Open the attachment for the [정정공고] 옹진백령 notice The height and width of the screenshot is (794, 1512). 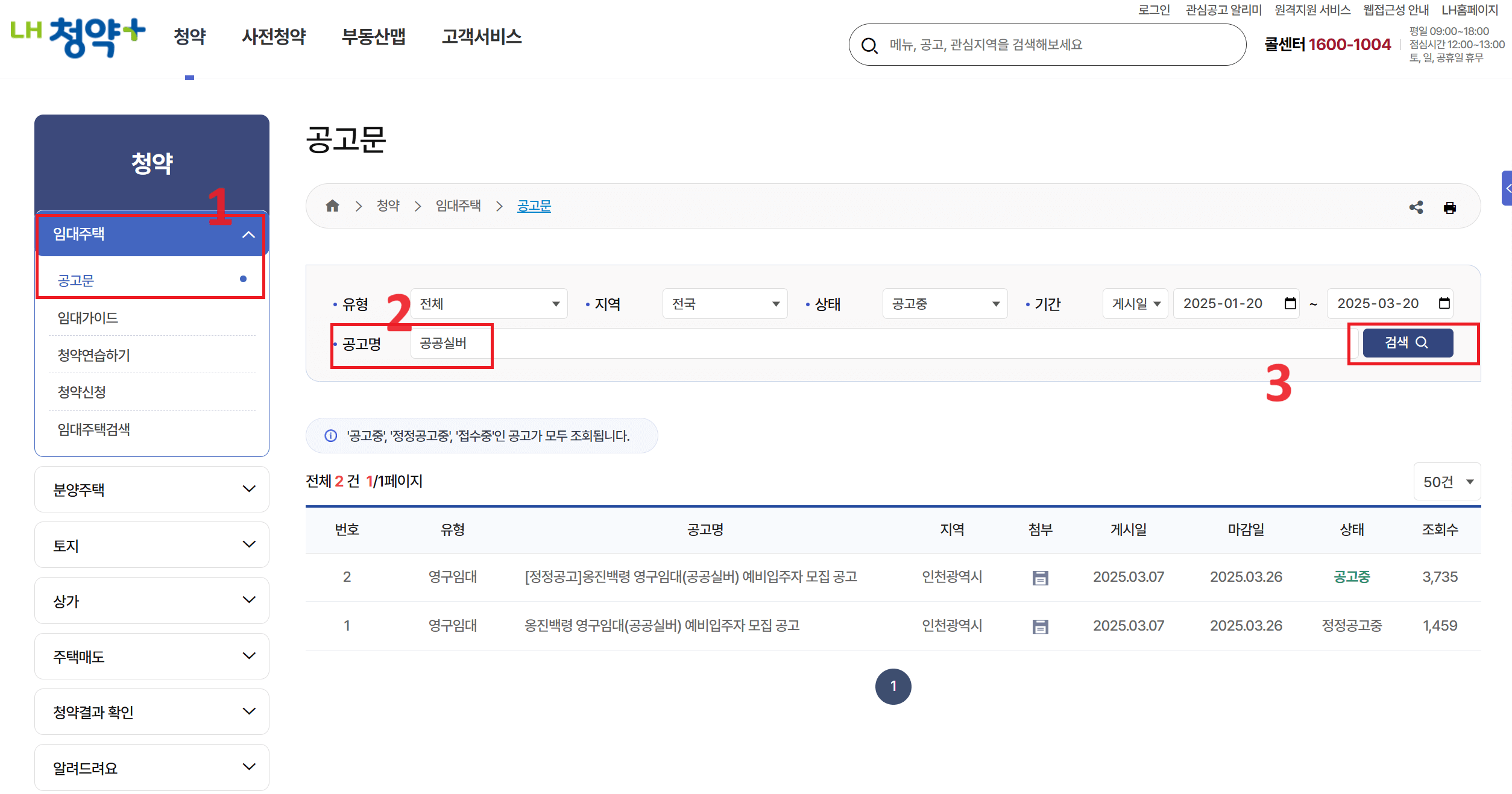[x=1039, y=577]
